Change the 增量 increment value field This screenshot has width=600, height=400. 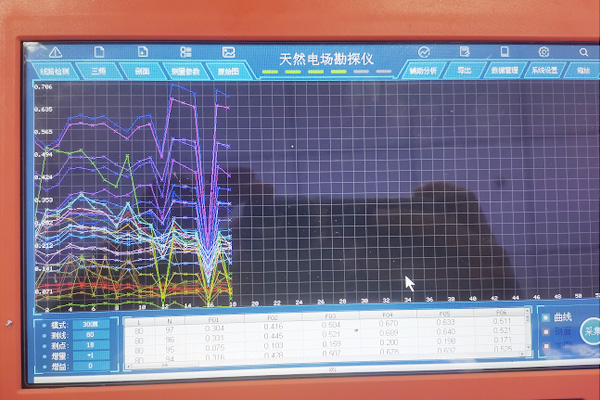(89, 356)
